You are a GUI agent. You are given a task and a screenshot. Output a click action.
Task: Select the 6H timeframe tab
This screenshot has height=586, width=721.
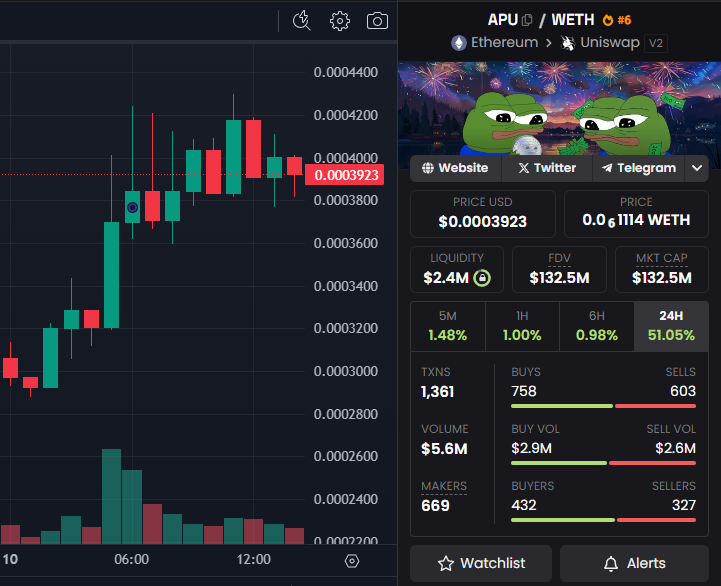click(x=597, y=326)
